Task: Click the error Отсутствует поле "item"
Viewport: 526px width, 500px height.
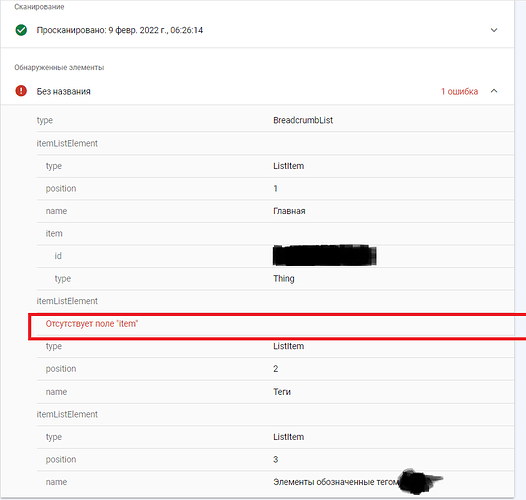Action: [92, 324]
